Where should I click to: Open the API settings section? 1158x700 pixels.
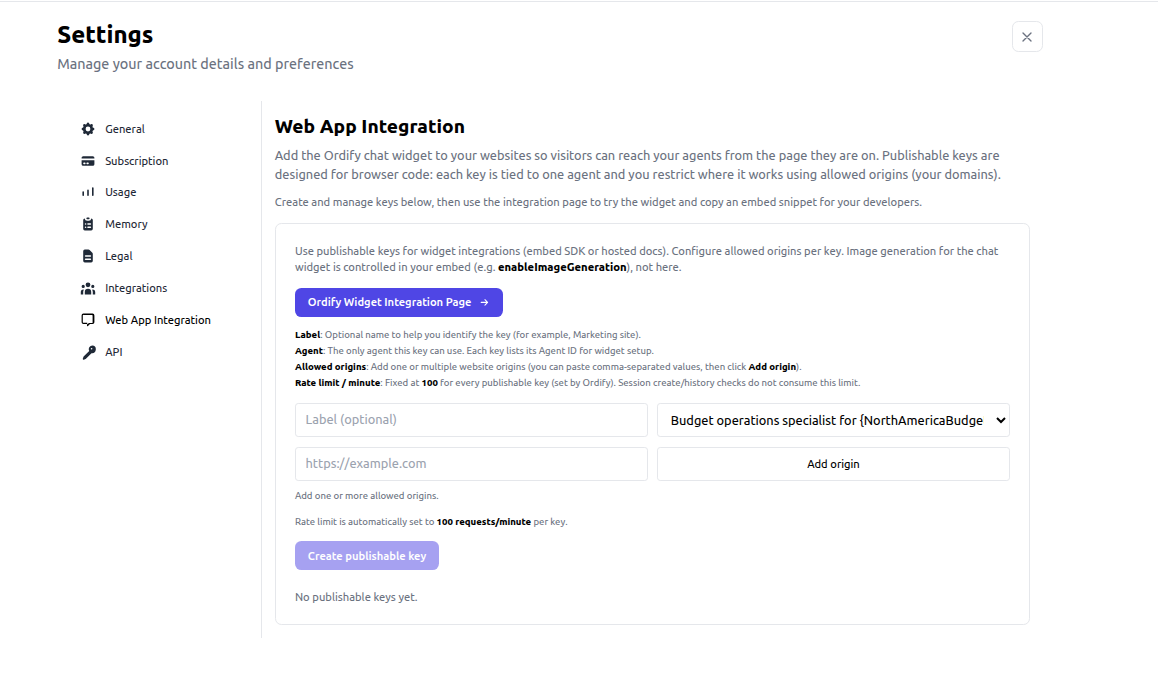click(114, 352)
